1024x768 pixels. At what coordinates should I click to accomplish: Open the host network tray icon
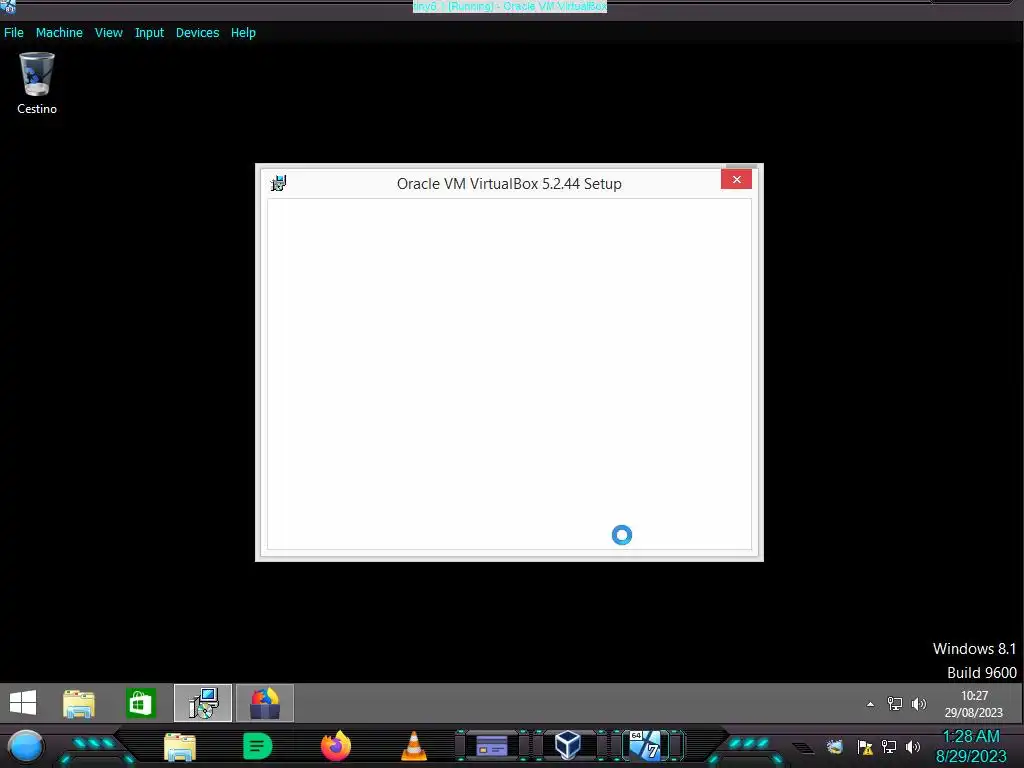pyautogui.click(x=889, y=747)
